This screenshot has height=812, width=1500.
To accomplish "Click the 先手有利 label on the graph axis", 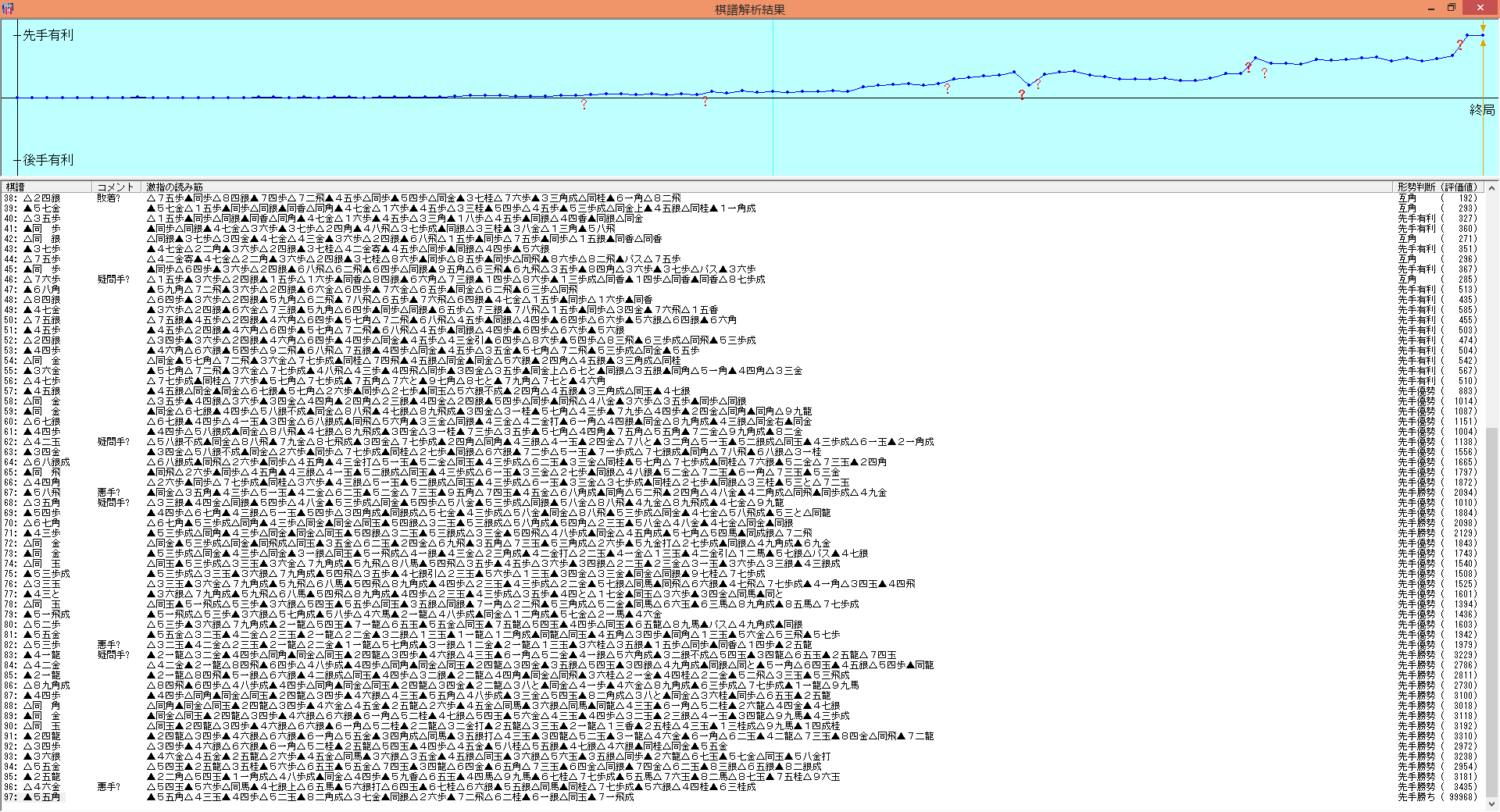I will [x=48, y=35].
